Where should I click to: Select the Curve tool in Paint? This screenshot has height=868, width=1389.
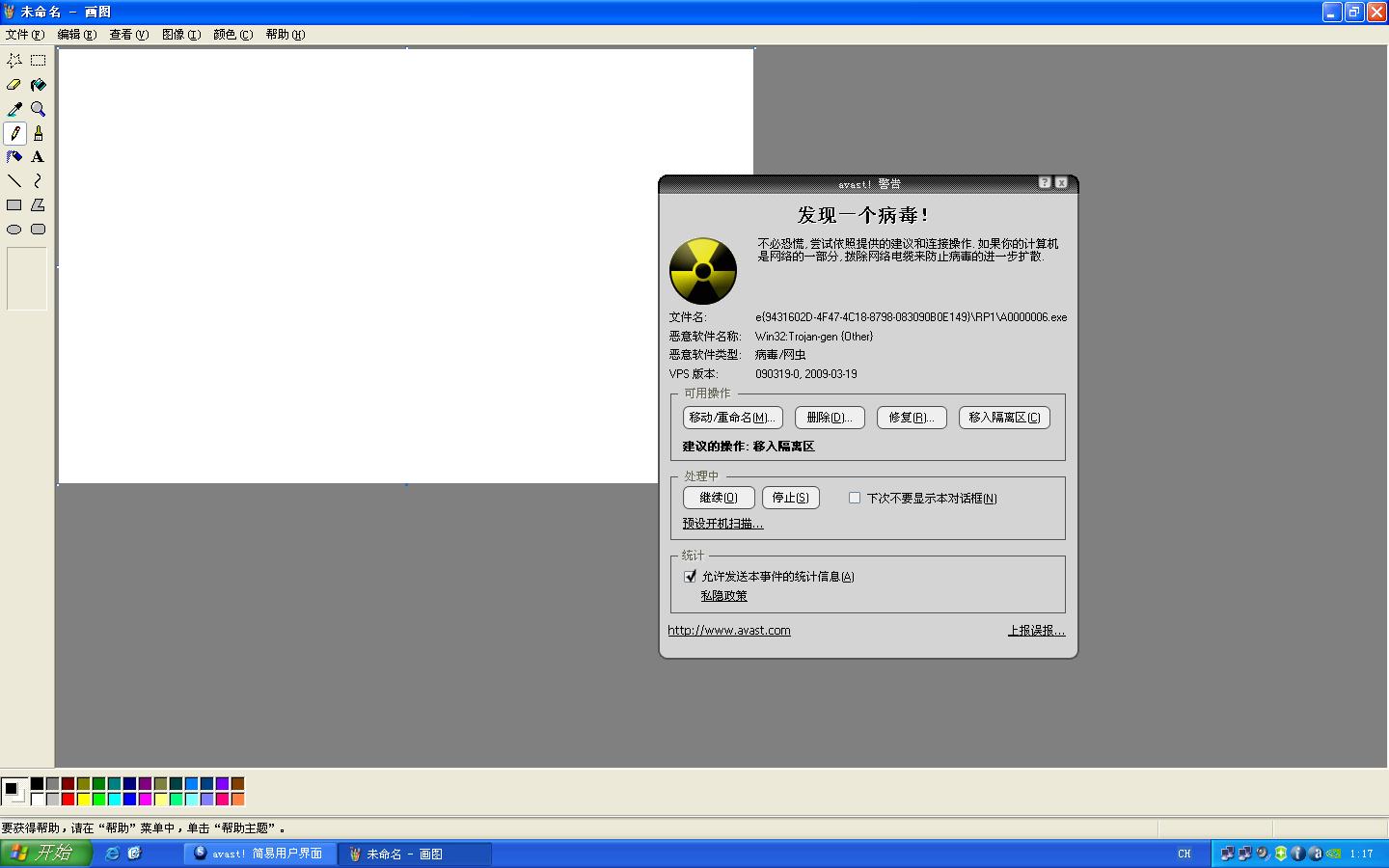pos(39,181)
